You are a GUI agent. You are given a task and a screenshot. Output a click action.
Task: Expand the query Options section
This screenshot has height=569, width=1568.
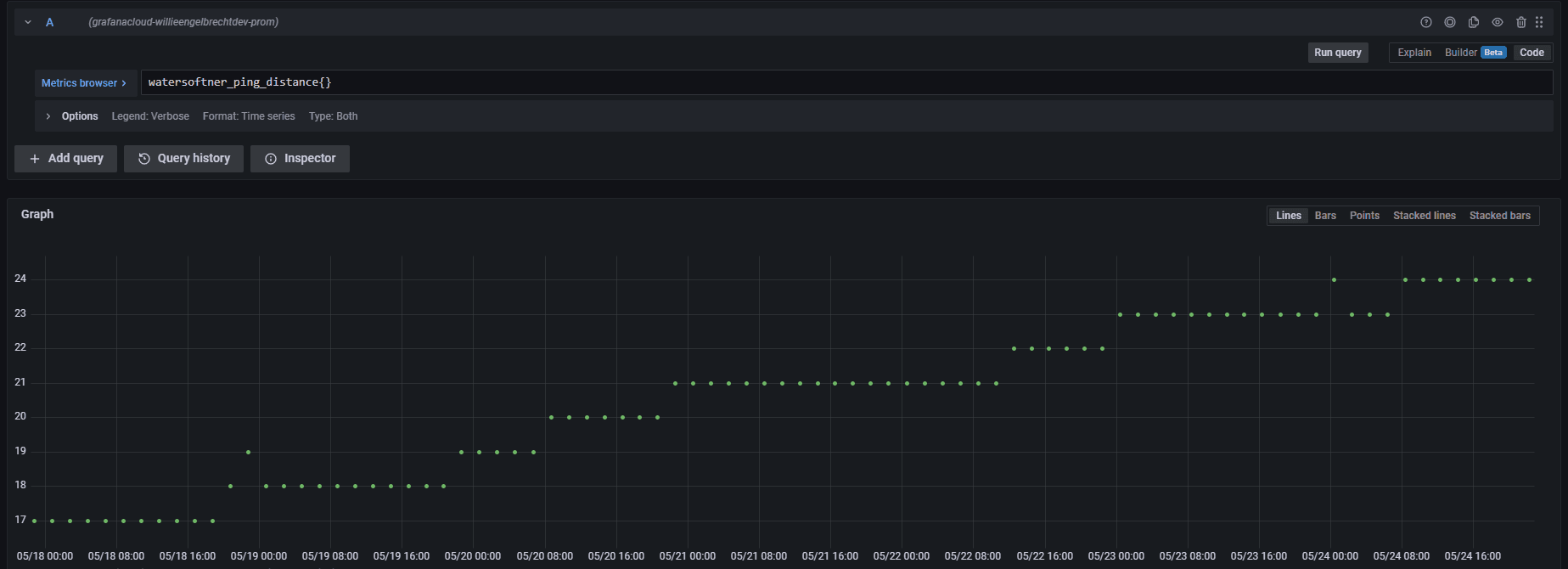[x=48, y=116]
